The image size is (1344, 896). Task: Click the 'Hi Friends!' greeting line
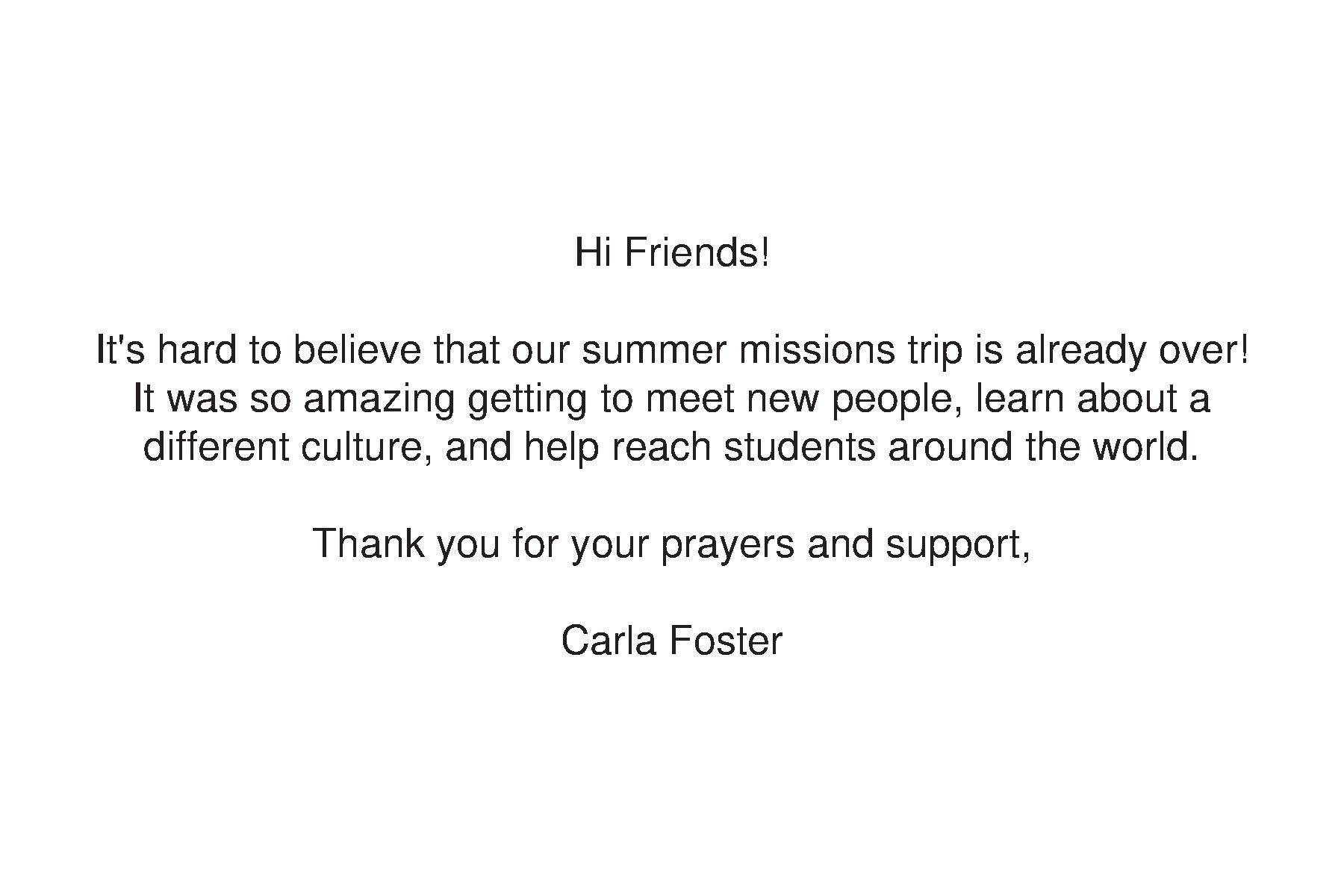click(x=672, y=252)
